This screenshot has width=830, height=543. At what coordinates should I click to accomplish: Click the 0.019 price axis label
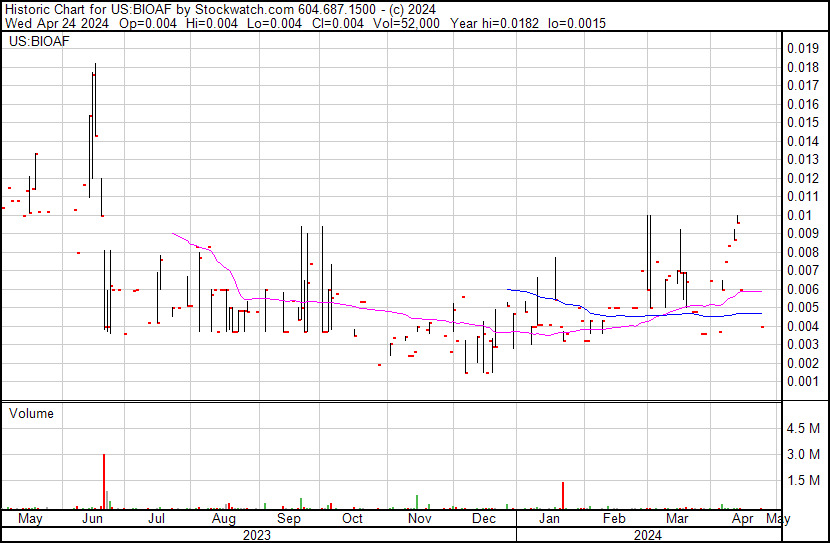[802, 49]
